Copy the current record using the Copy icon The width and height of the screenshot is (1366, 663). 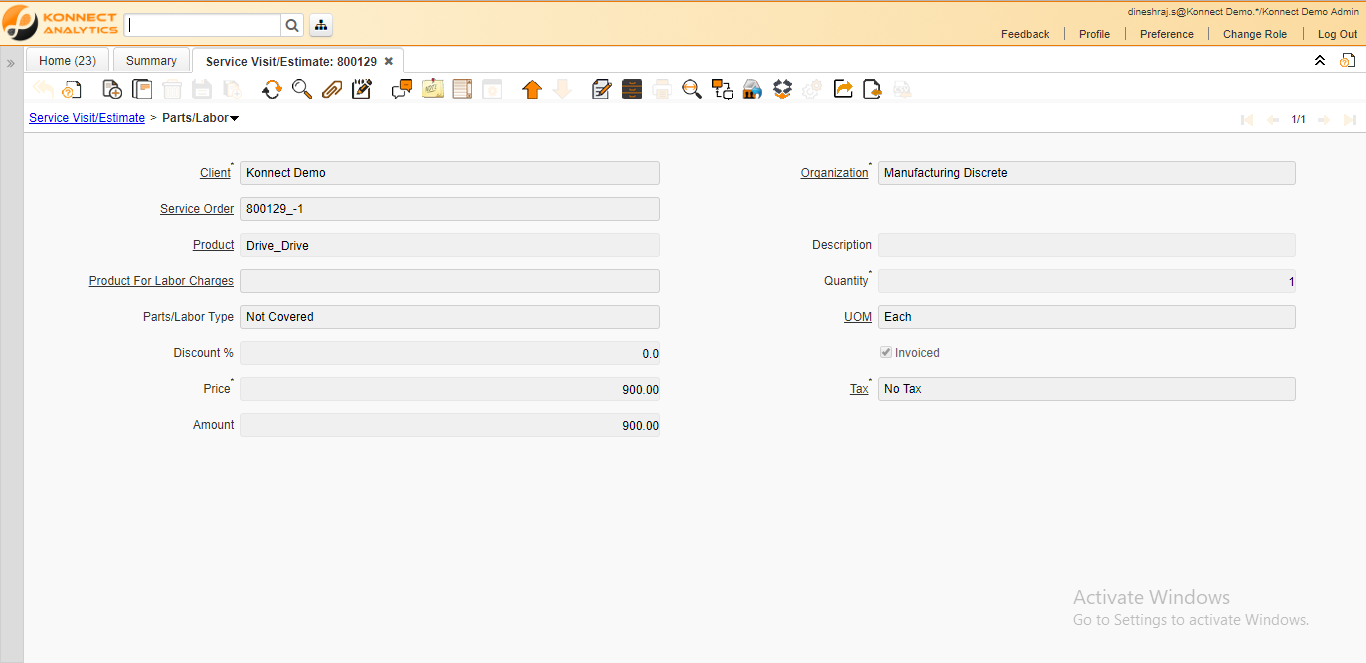[x=142, y=90]
